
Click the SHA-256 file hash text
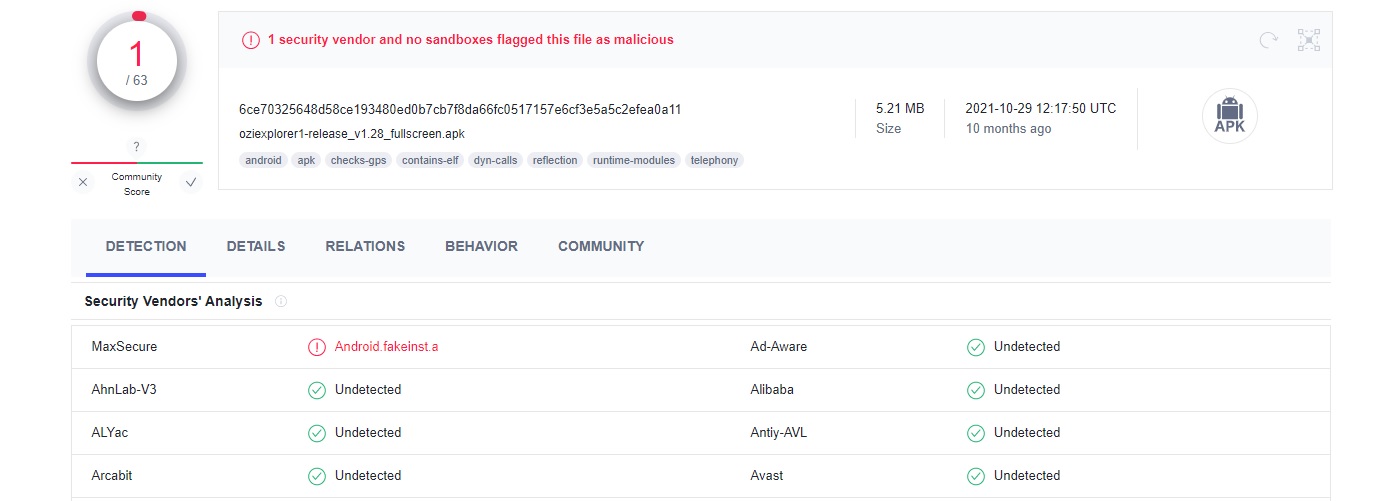coord(460,109)
